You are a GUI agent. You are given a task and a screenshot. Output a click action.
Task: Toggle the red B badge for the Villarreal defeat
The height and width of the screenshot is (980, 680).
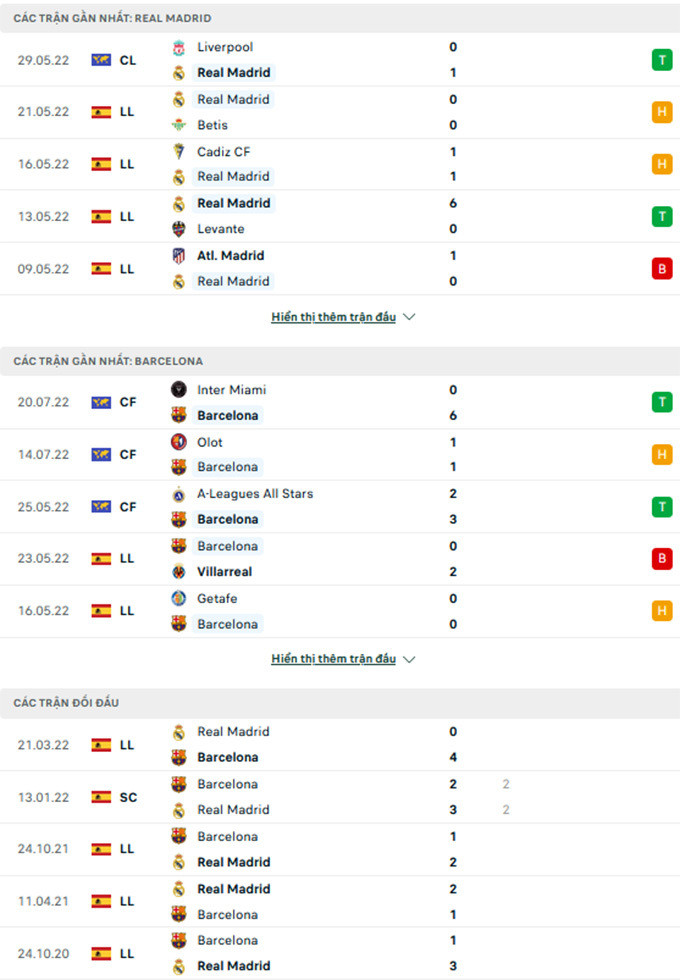661,559
